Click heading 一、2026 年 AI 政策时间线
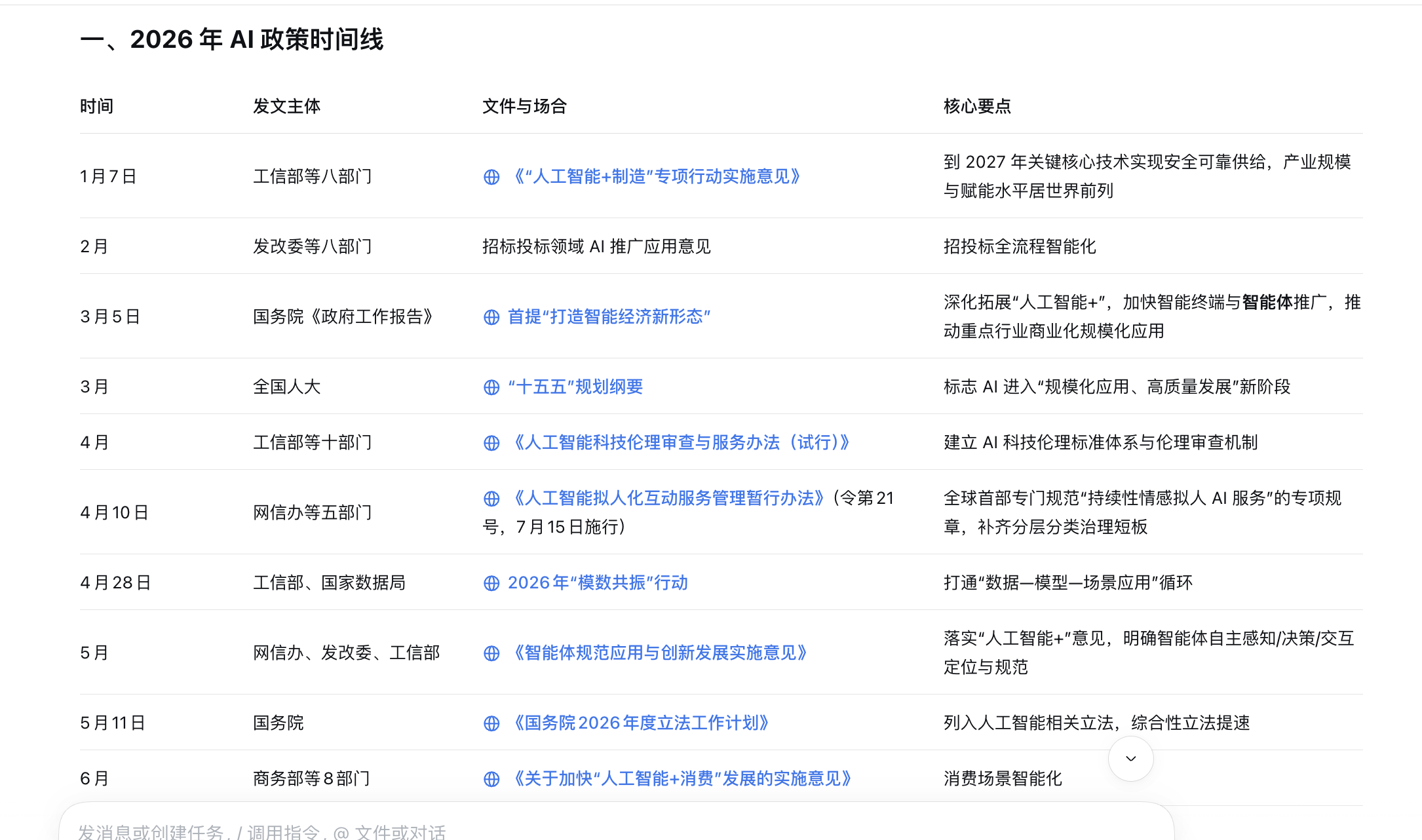 [x=232, y=39]
